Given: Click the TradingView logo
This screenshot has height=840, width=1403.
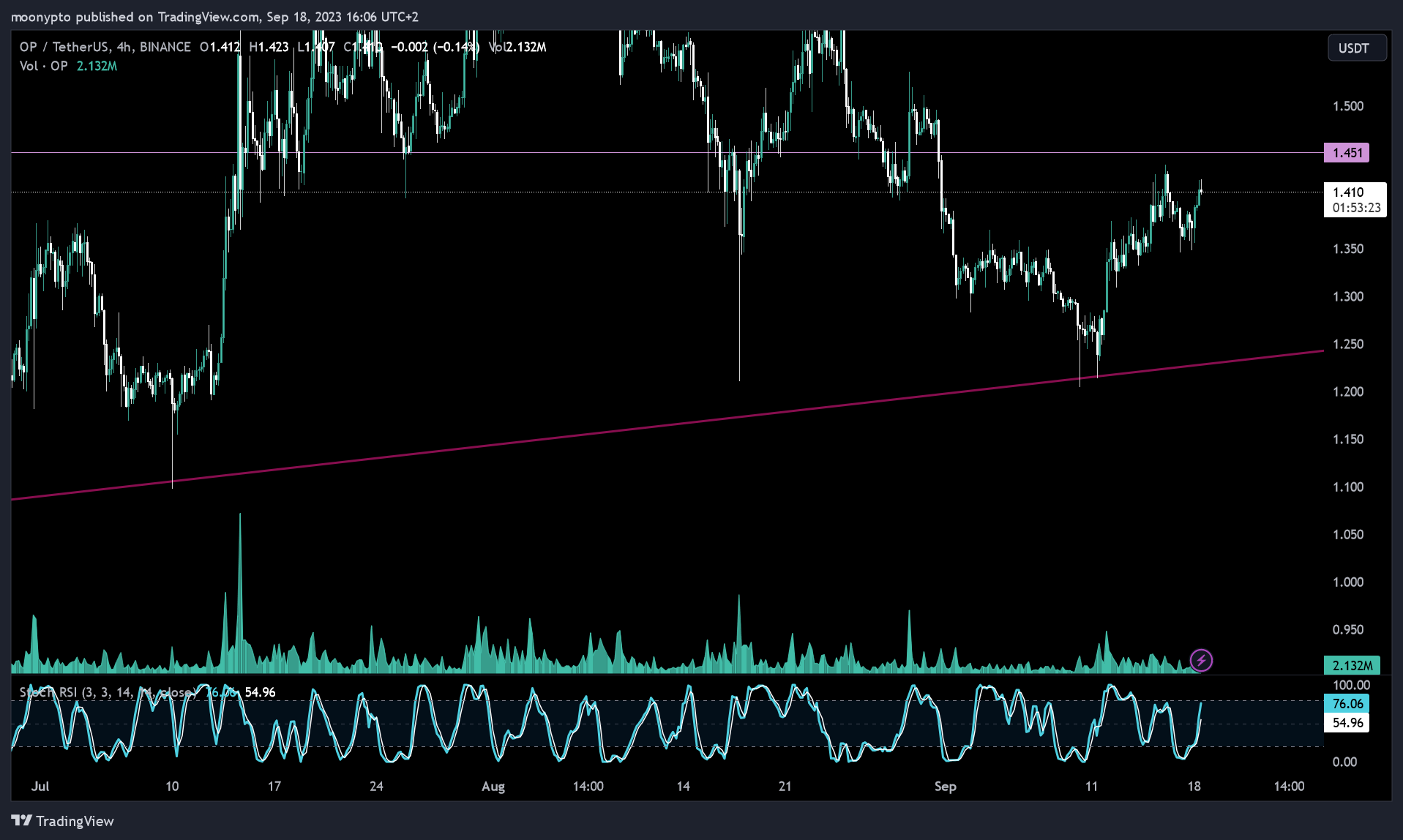Looking at the screenshot, I should coord(63,821).
